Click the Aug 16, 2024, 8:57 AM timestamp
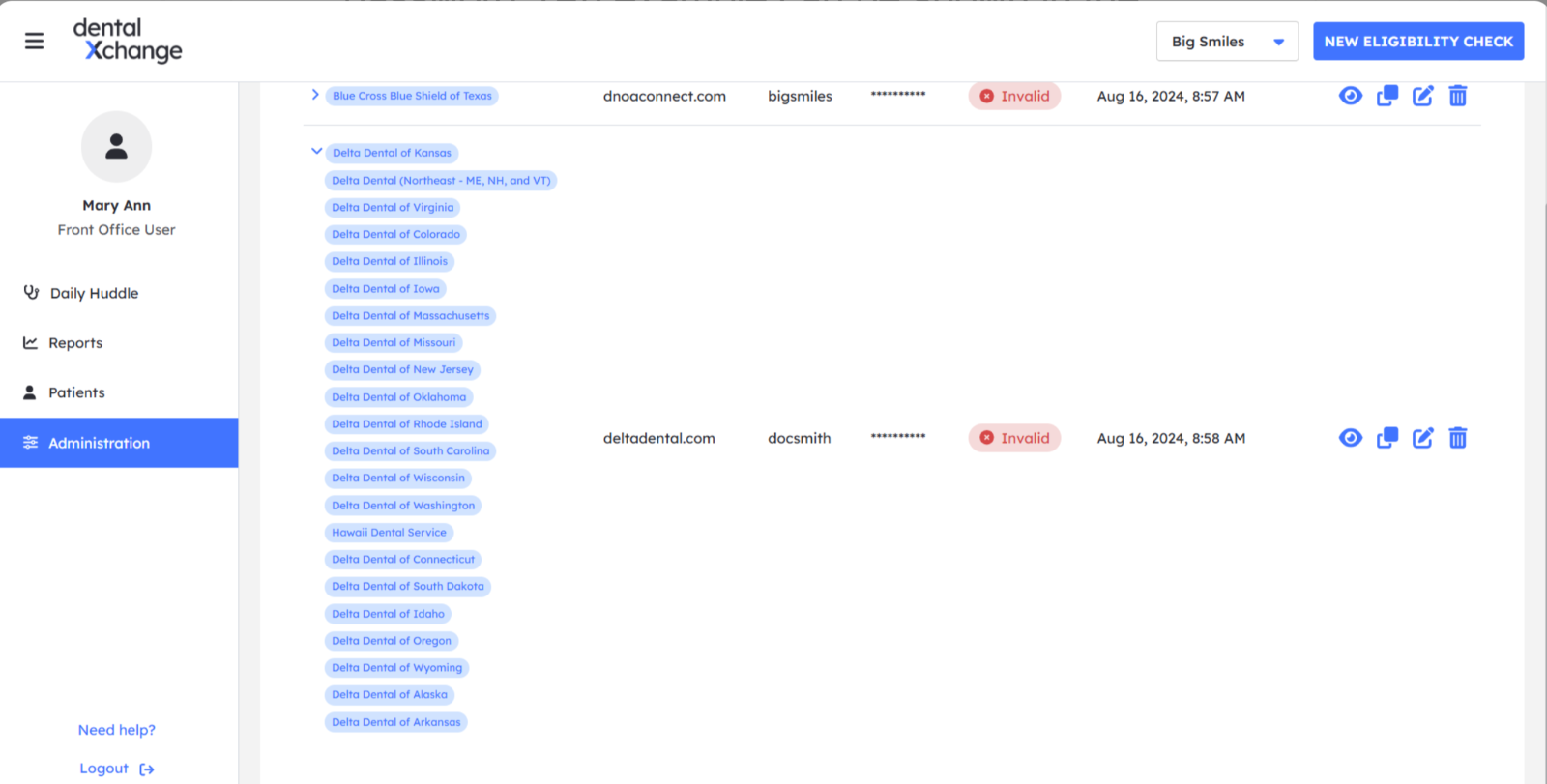The image size is (1547, 784). click(x=1171, y=96)
